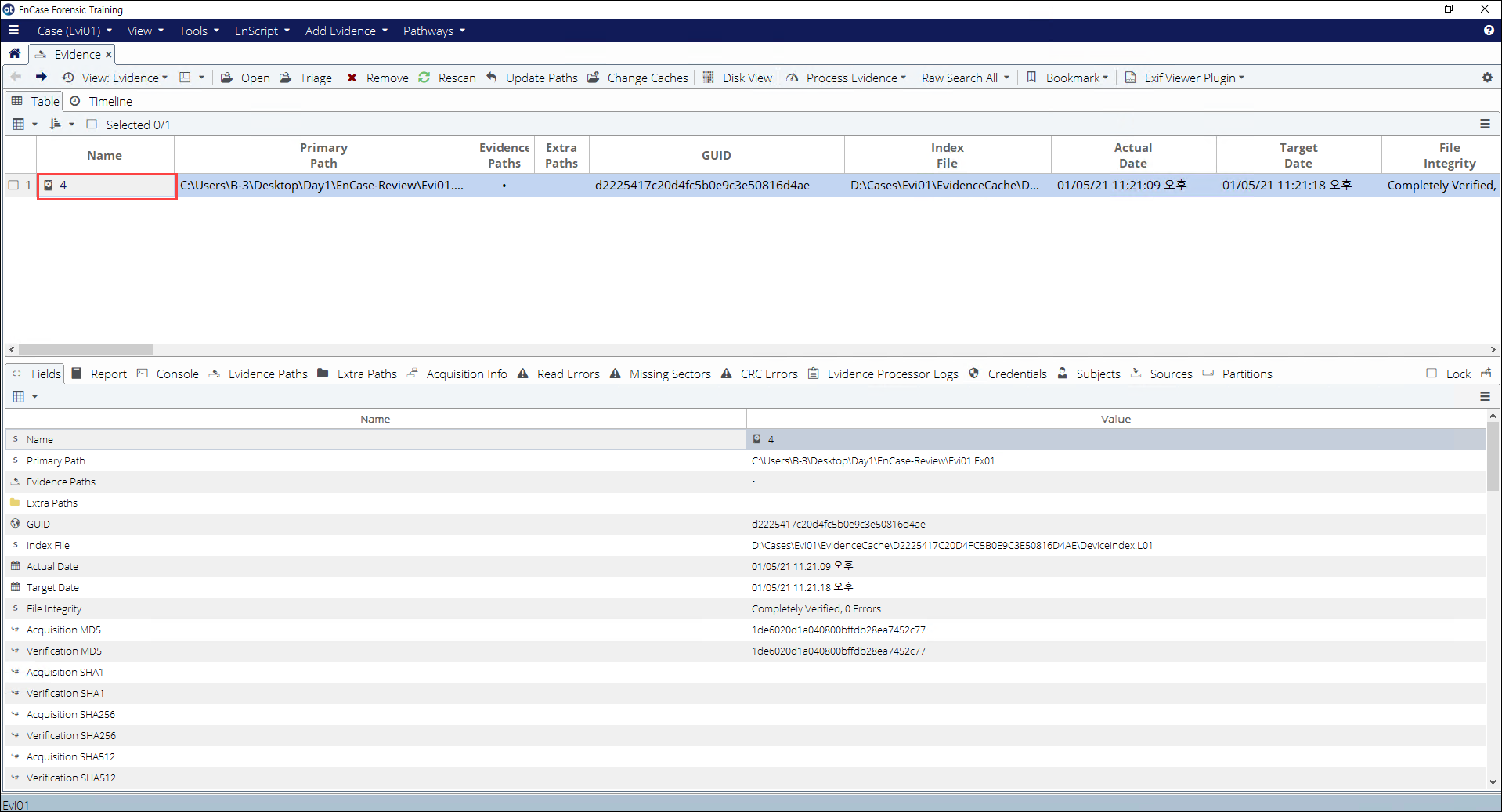Open the hamburger main menu
The image size is (1502, 812).
click(13, 31)
